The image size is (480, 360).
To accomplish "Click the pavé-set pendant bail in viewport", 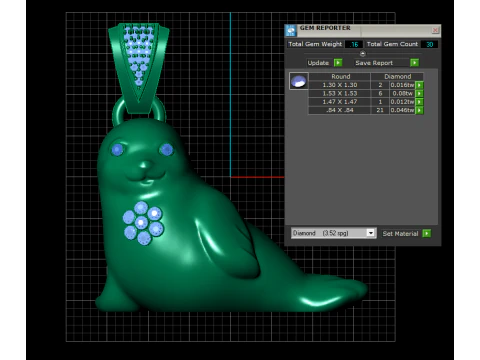I will tap(139, 67).
